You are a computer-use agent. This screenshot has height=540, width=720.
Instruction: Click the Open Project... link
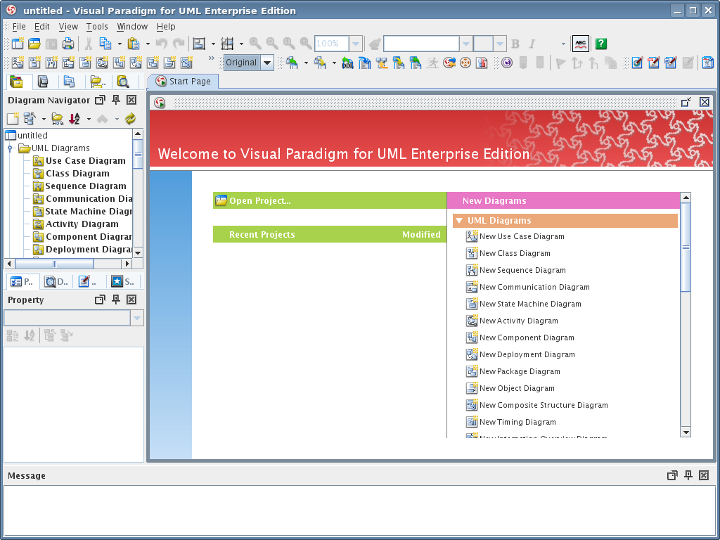point(260,201)
